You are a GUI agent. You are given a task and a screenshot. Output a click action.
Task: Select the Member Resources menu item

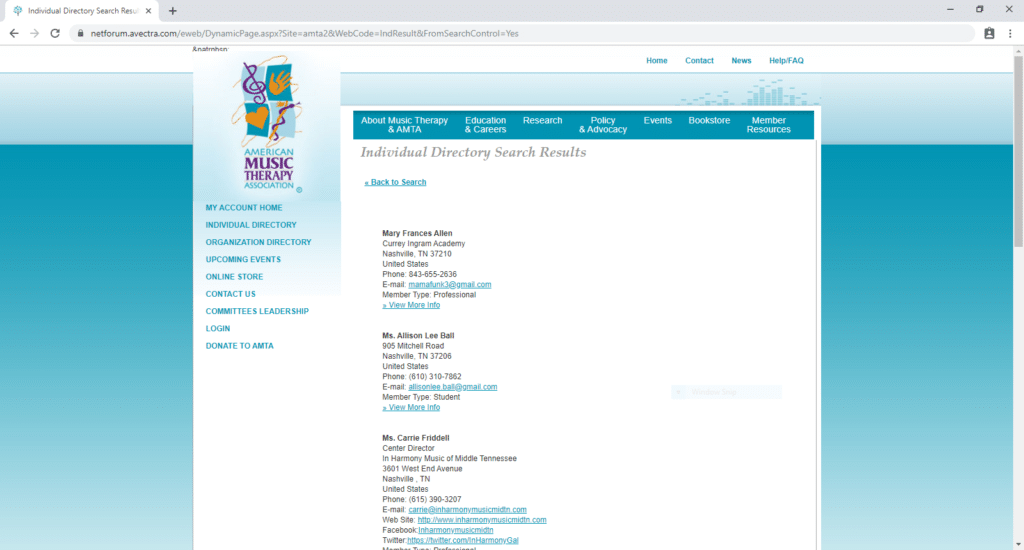click(x=768, y=125)
